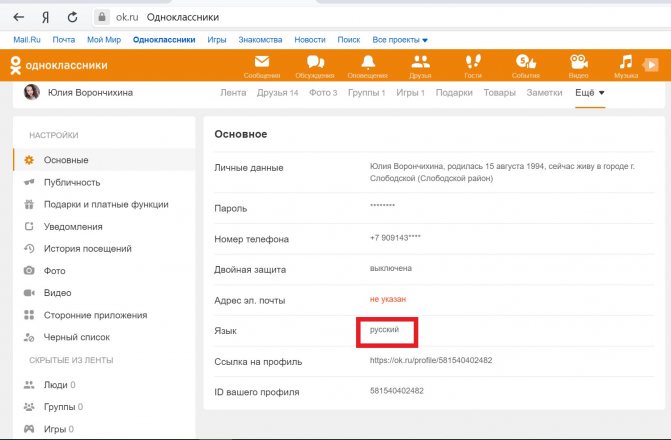The image size is (671, 440).
Task: Open the Видео camera icon in the orange bar
Action: (x=579, y=62)
